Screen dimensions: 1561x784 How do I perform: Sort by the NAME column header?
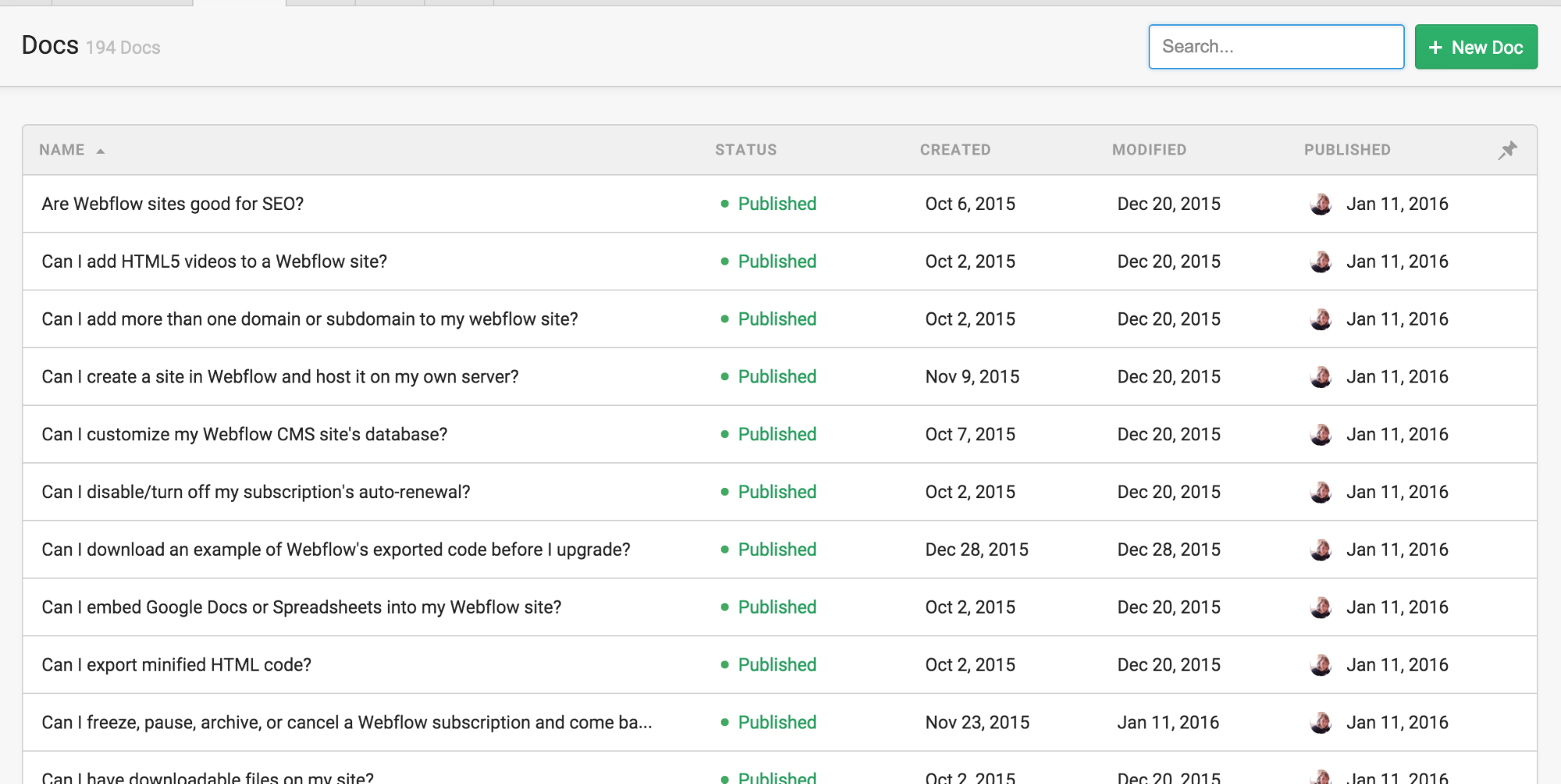click(62, 150)
